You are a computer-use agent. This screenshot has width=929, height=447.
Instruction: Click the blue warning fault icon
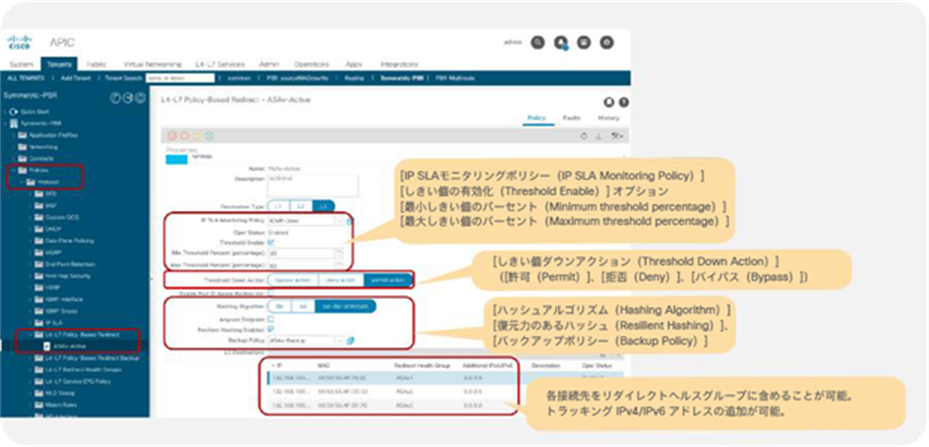pos(209,136)
